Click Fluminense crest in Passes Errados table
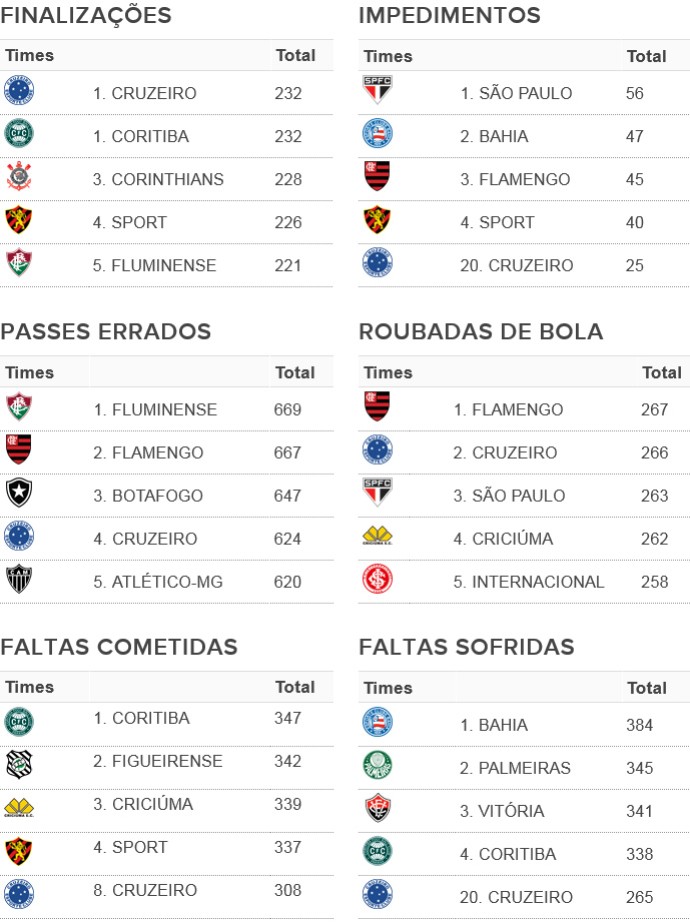Screen dimensions: 690x922 (x=19, y=406)
